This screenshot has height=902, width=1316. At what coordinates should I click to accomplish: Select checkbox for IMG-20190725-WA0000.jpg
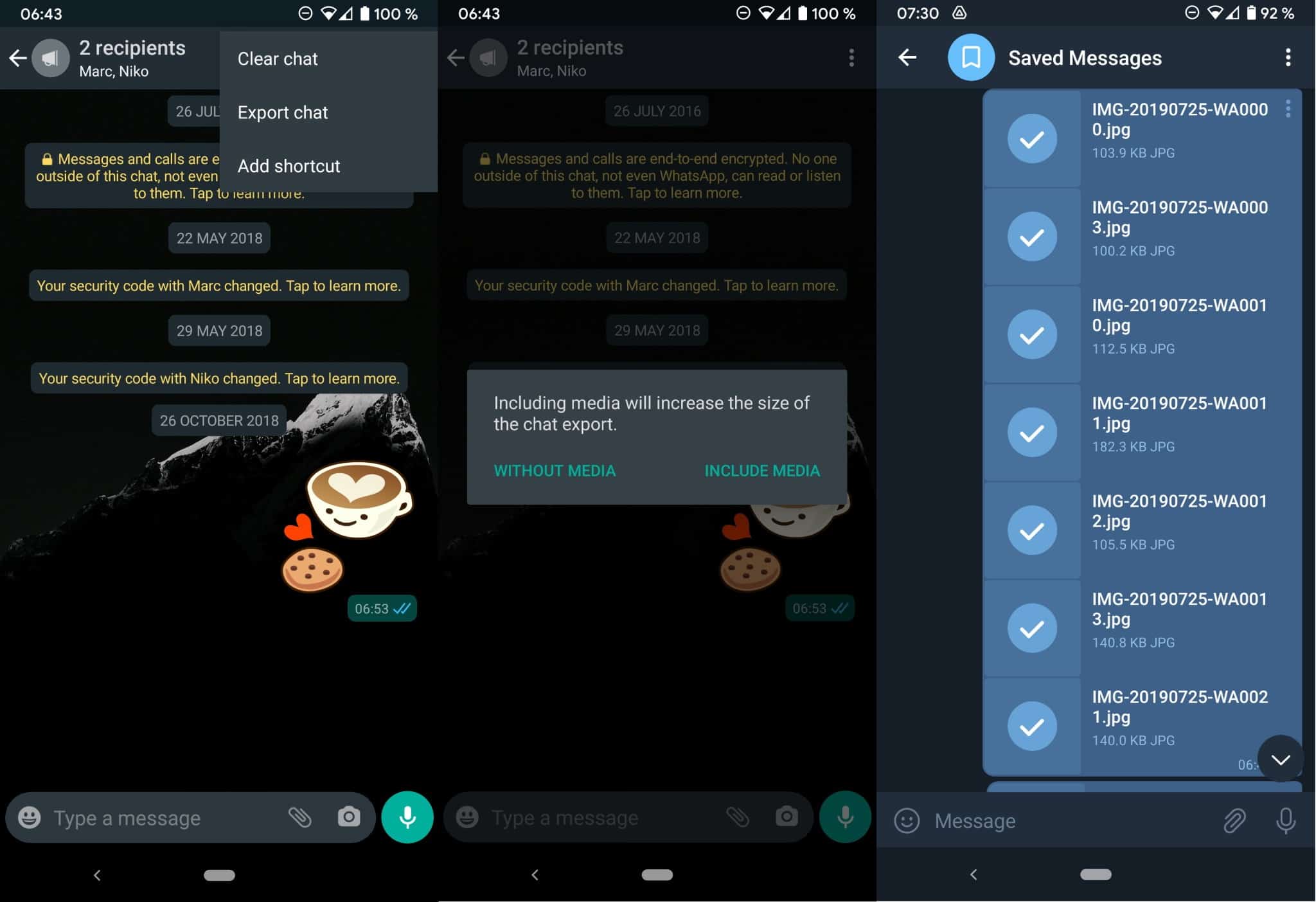[1031, 139]
